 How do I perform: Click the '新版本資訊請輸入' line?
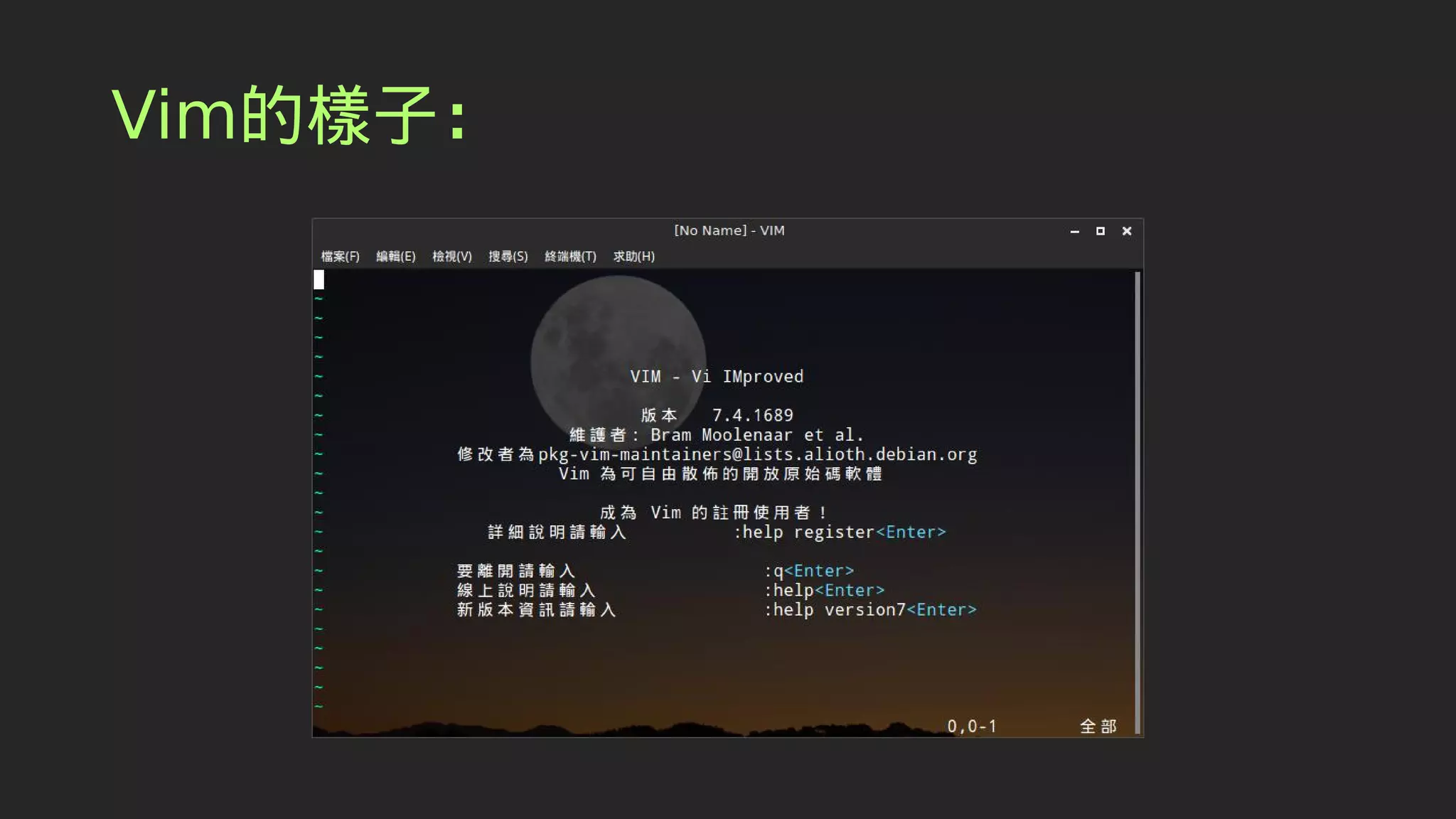click(x=536, y=609)
